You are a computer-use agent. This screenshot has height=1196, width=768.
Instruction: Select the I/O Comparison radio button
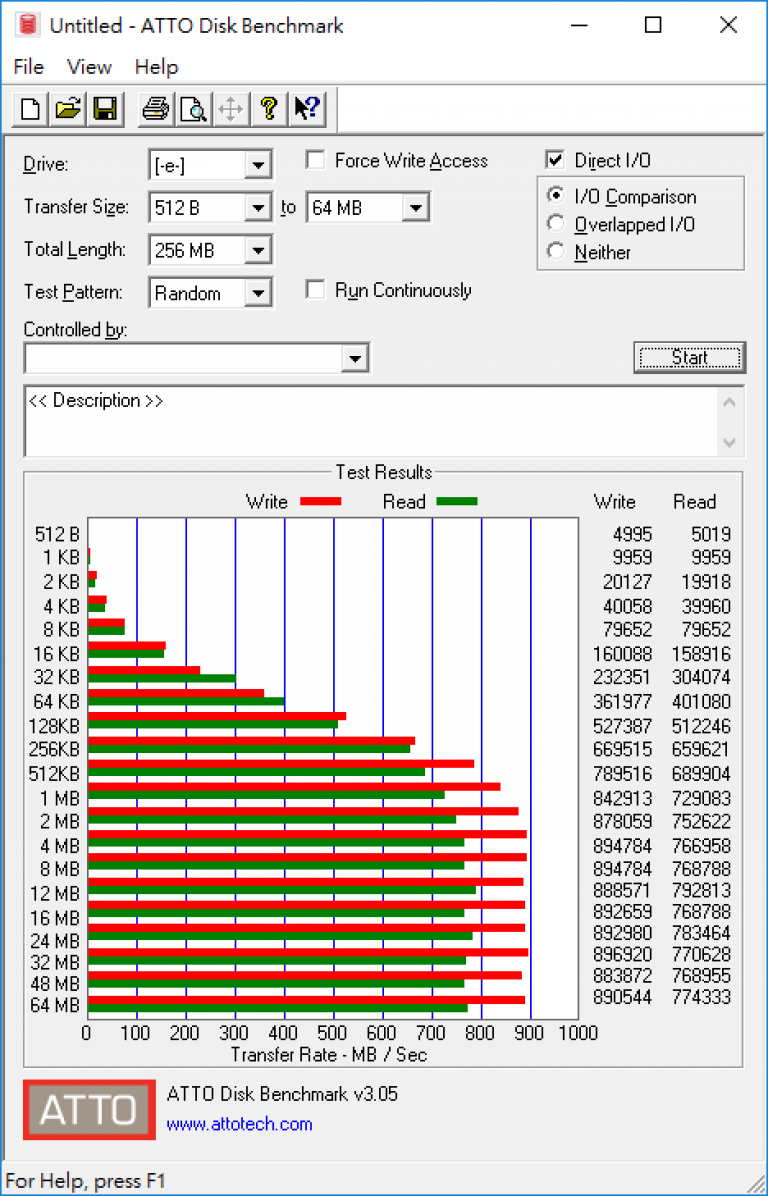(556, 196)
